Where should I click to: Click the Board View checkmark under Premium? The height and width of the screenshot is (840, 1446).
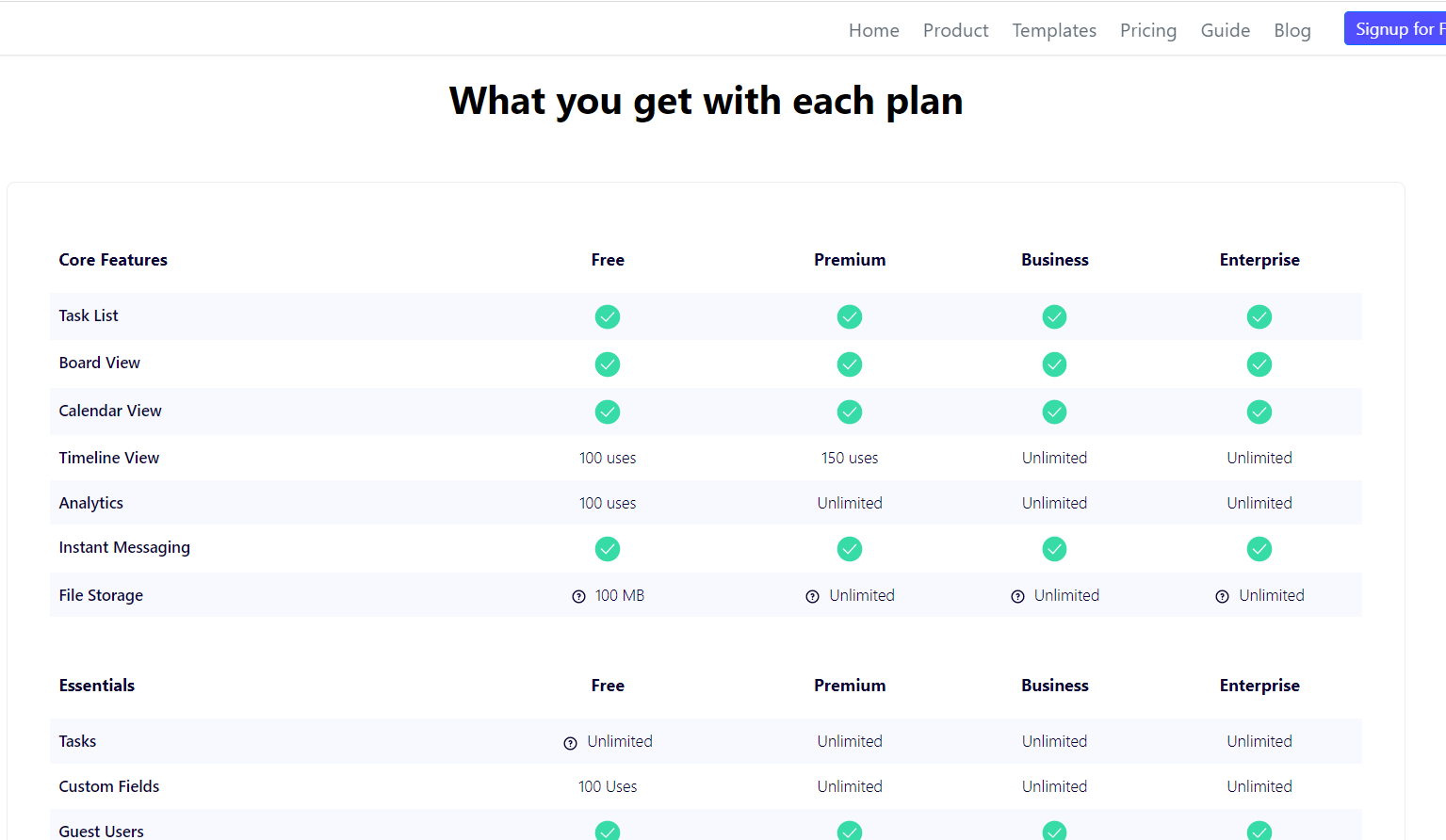[850, 364]
